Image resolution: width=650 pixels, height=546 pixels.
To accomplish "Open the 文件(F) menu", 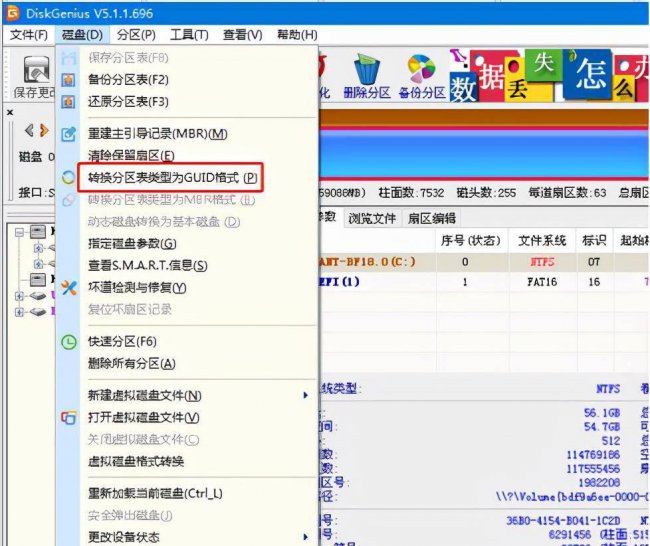I will (29, 35).
